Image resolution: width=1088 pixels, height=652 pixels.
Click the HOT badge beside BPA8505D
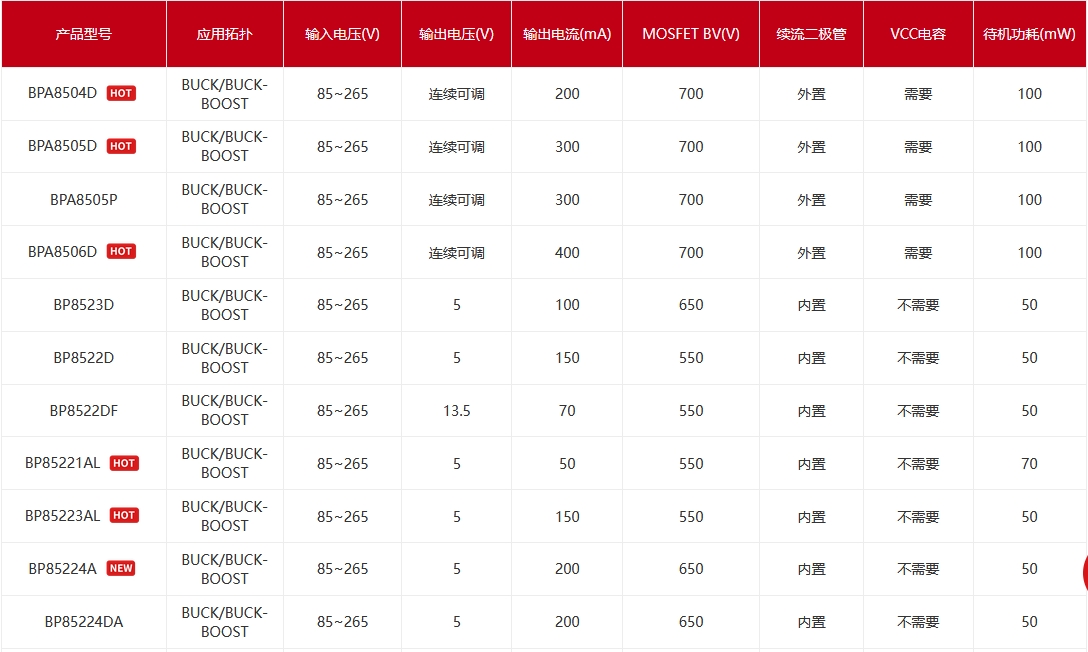click(x=121, y=147)
